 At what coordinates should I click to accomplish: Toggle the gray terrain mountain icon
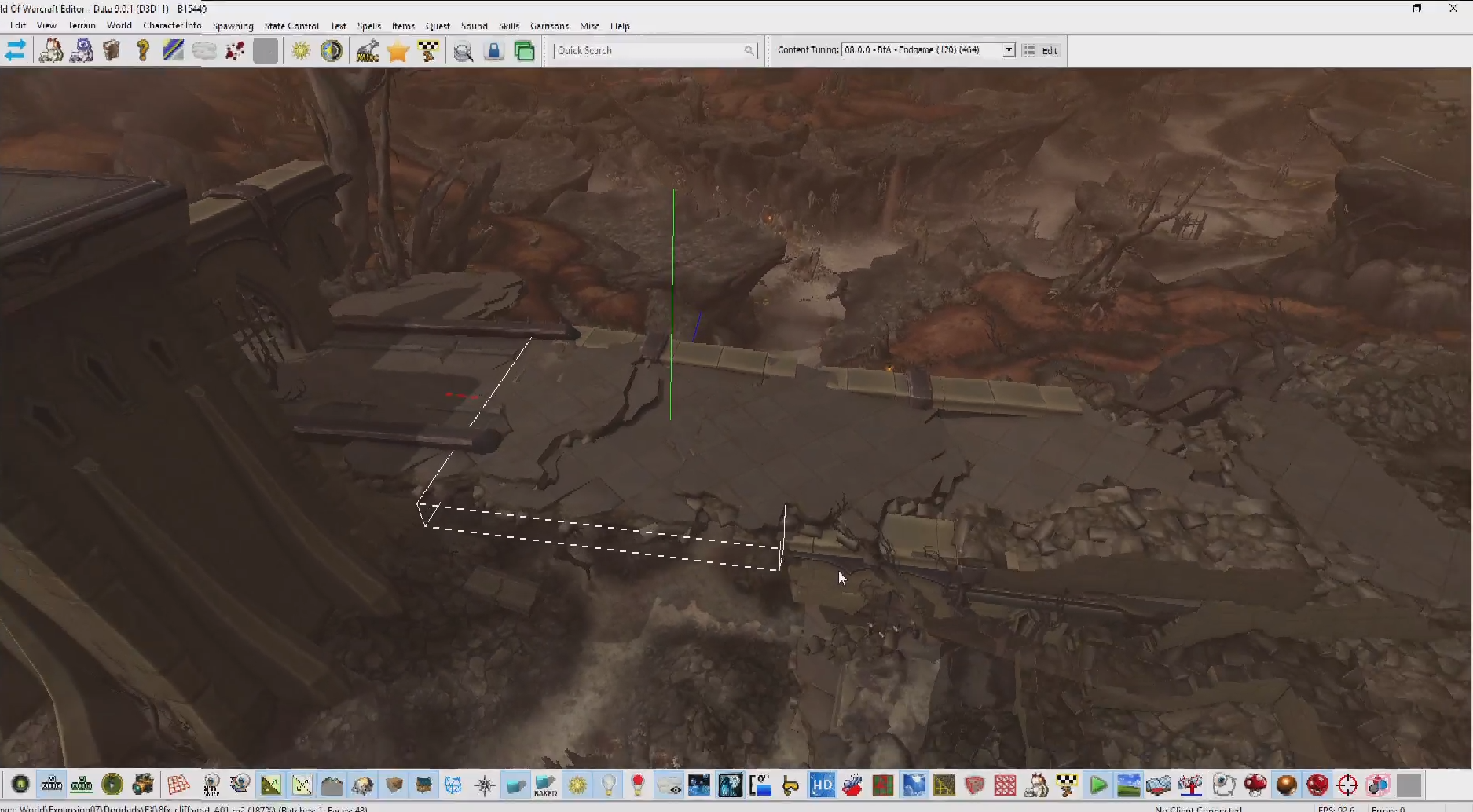tap(332, 784)
